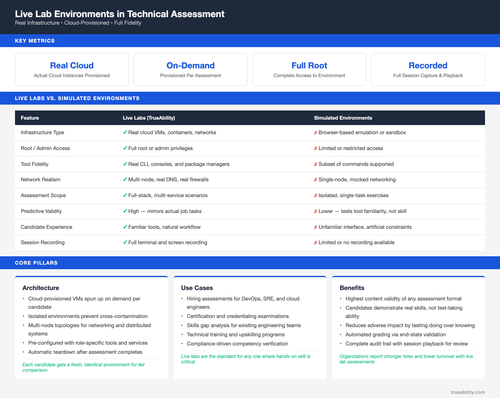Click the CORE PILLARS section header
This screenshot has width=500, height=398.
[36, 263]
